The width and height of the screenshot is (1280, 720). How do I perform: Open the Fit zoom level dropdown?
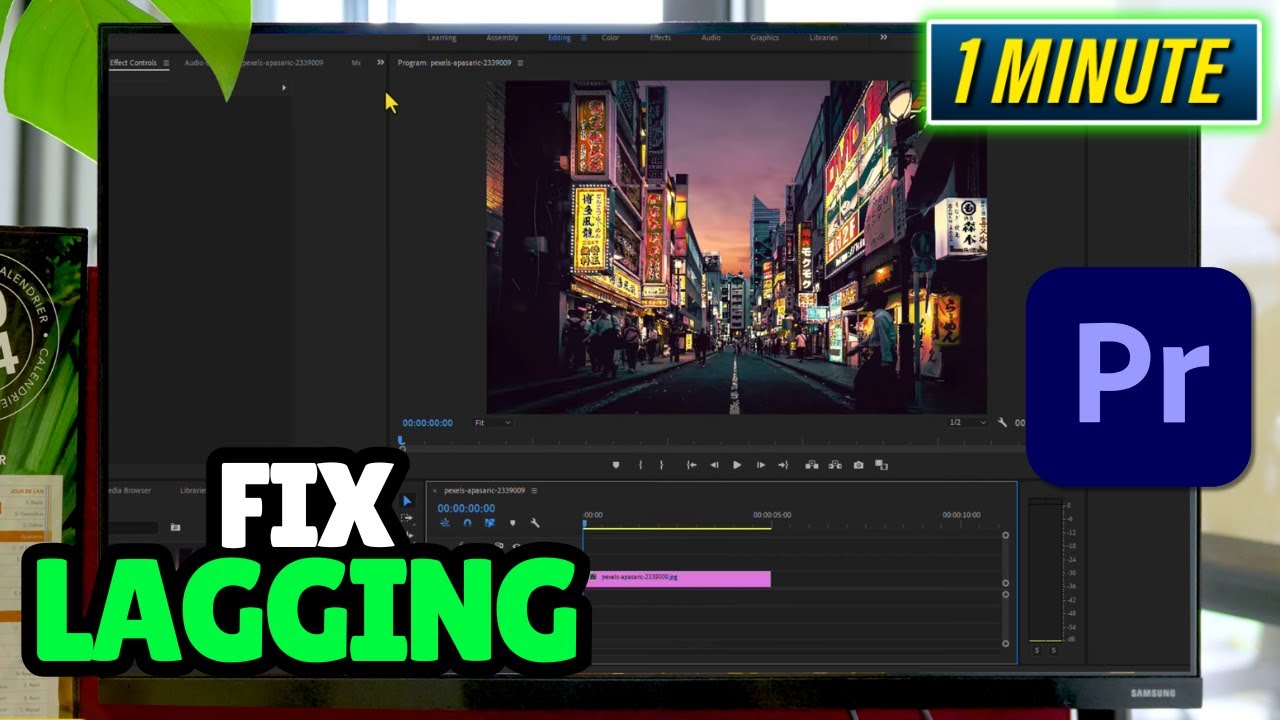coord(493,423)
